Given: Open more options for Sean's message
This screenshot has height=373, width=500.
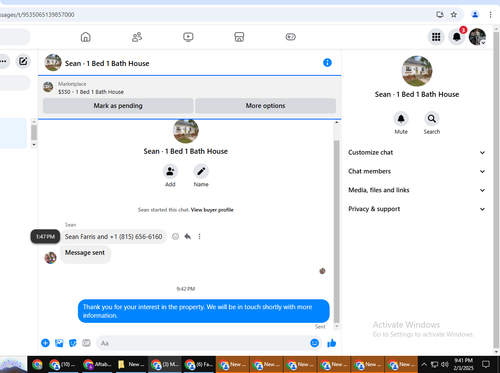Looking at the screenshot, I should click(199, 237).
